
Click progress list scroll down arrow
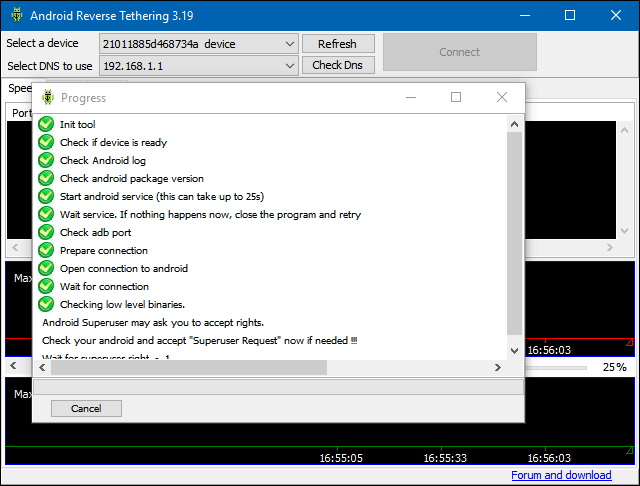[x=514, y=351]
